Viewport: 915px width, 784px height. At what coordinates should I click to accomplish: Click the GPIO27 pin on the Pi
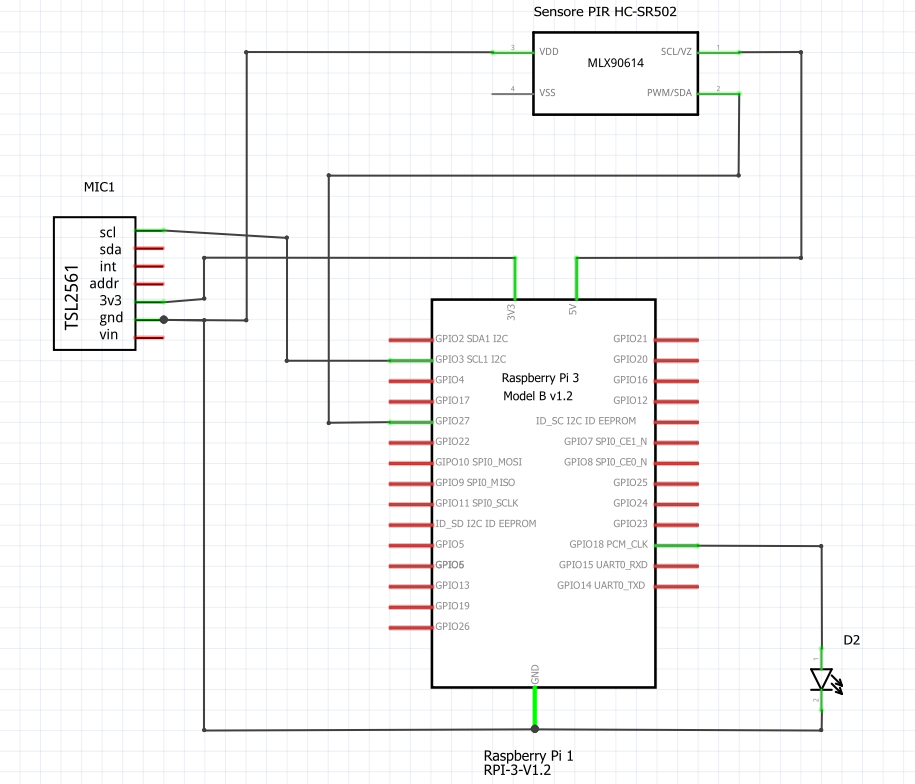tap(413, 420)
